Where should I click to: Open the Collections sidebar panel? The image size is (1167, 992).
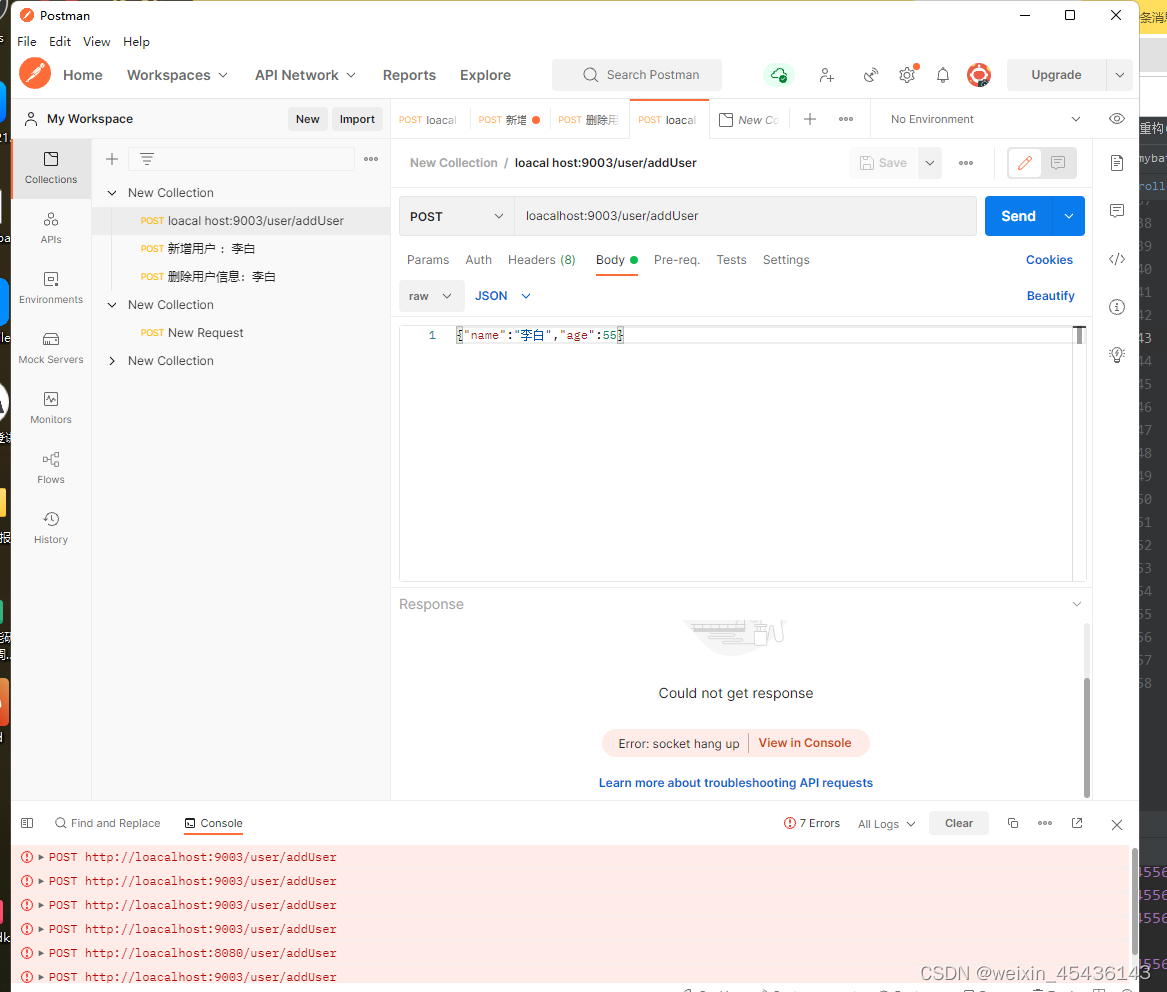51,167
